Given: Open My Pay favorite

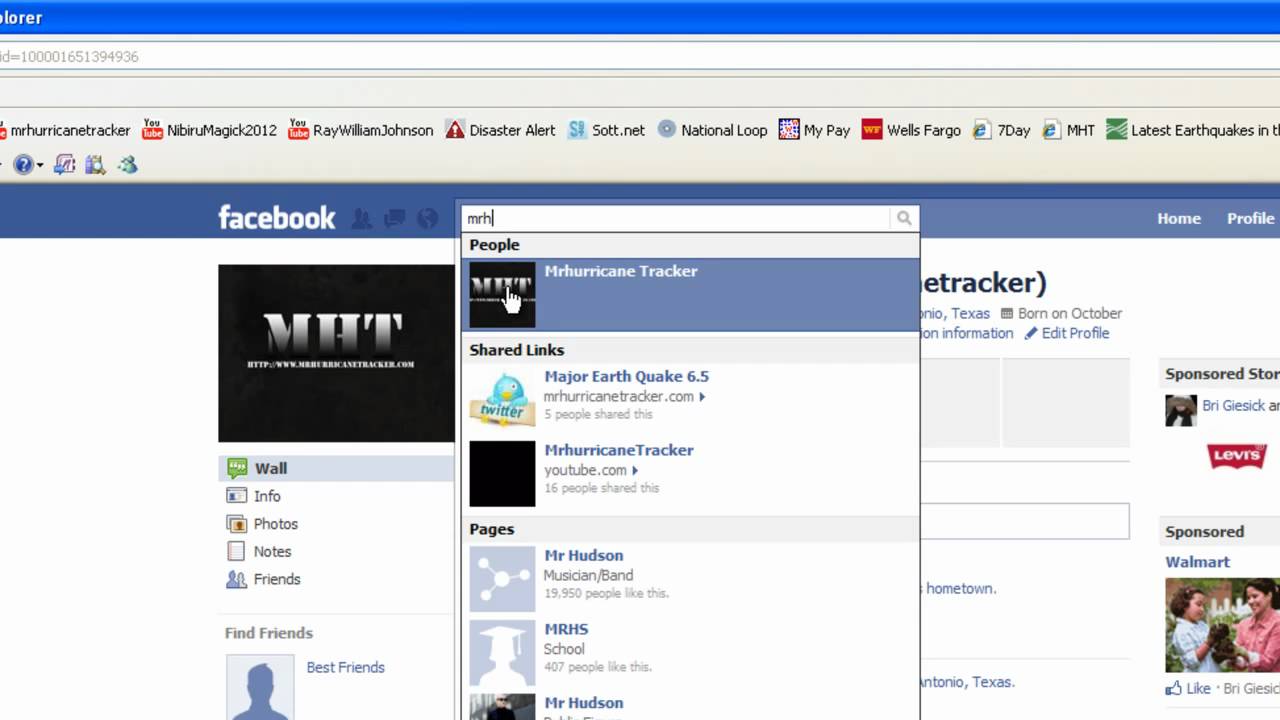Looking at the screenshot, I should coord(815,130).
